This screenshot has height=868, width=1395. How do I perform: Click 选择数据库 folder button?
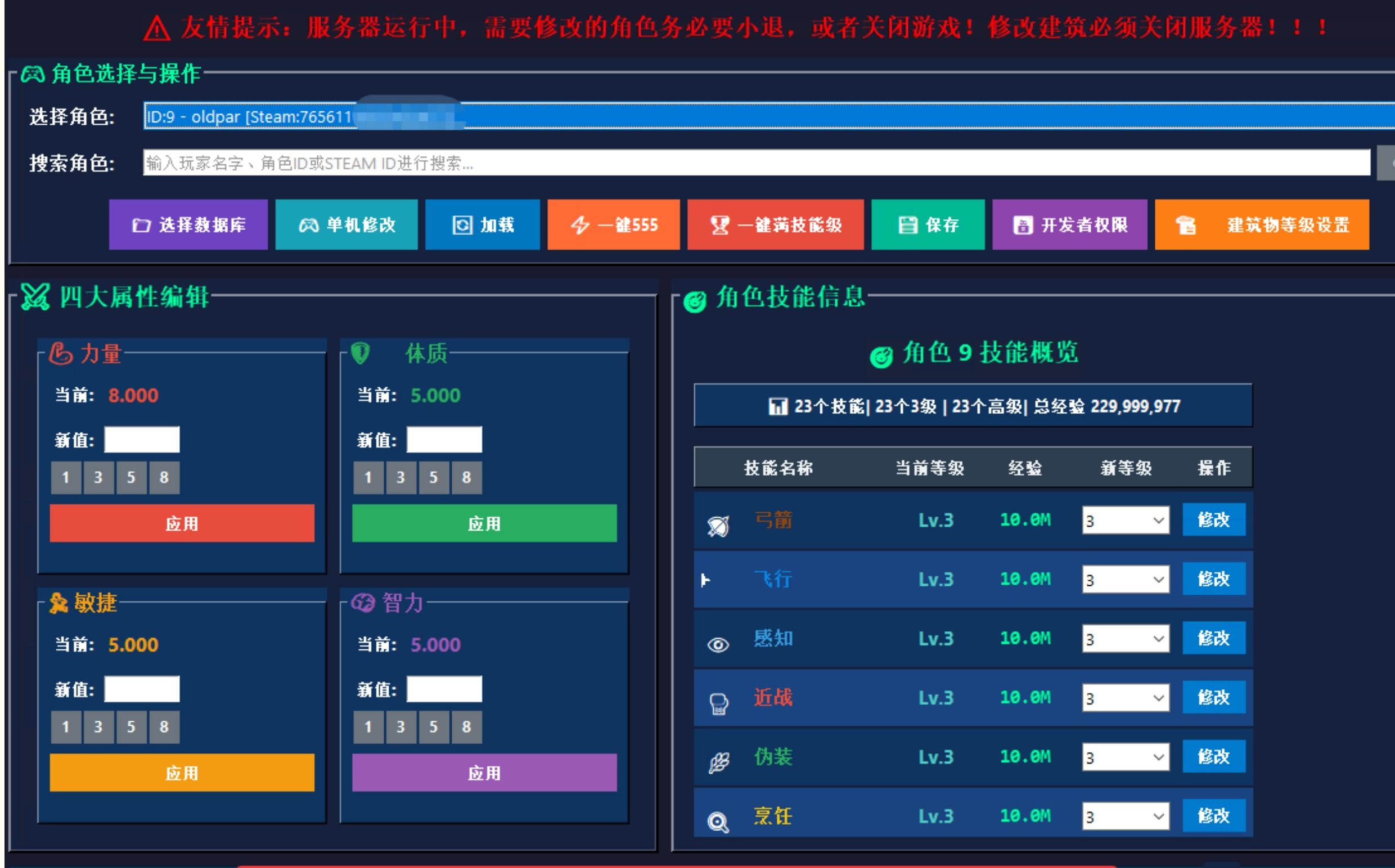click(x=188, y=224)
